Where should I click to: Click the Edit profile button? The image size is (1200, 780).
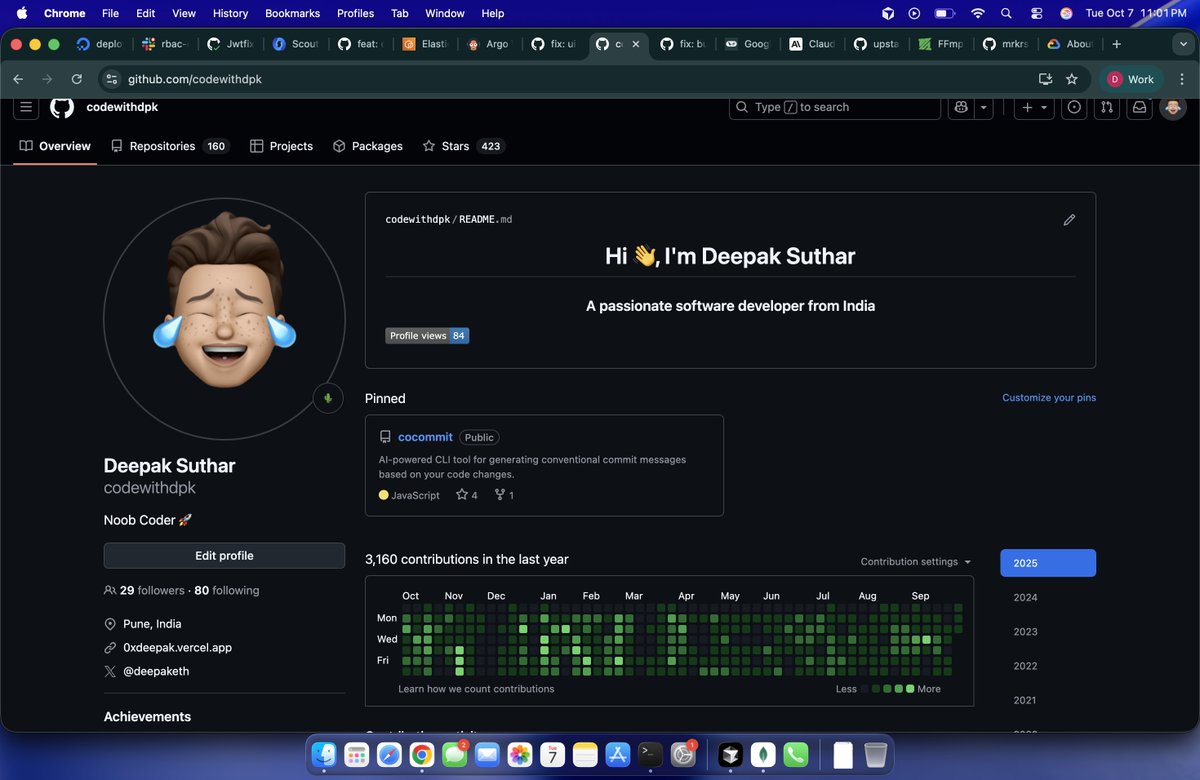223,555
